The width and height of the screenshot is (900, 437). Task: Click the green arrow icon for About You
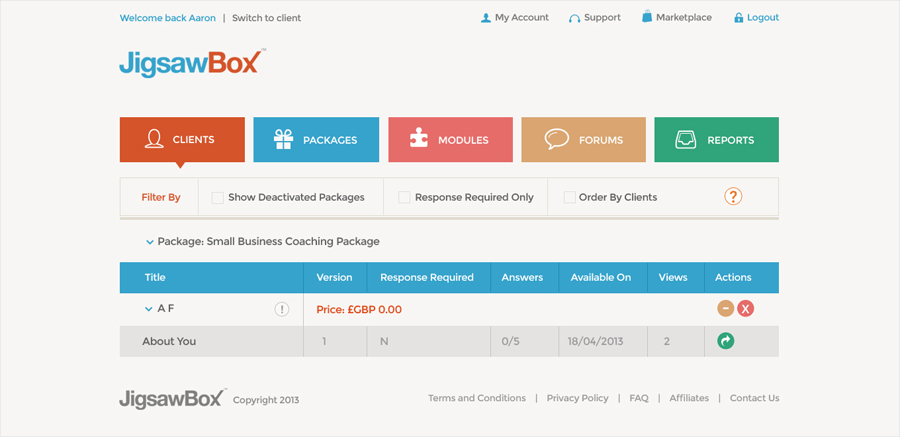[726, 341]
